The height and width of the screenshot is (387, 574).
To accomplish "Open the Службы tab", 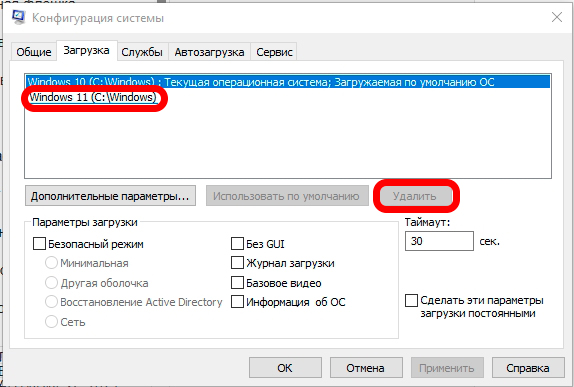I will click(x=142, y=52).
